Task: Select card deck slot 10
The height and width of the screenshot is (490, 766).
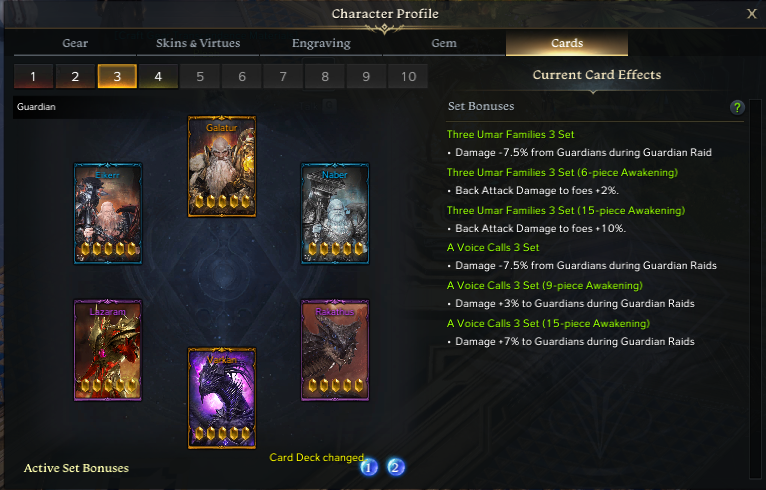Action: [x=408, y=76]
